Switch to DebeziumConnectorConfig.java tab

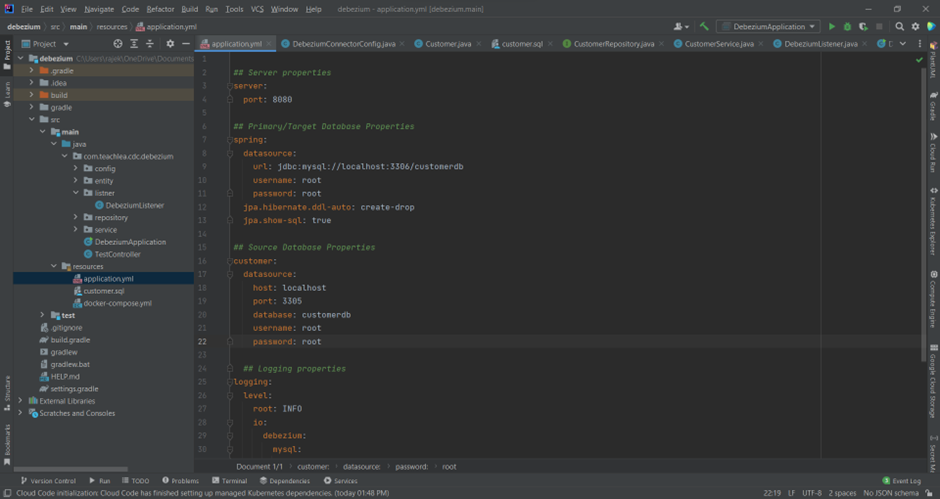coord(344,44)
